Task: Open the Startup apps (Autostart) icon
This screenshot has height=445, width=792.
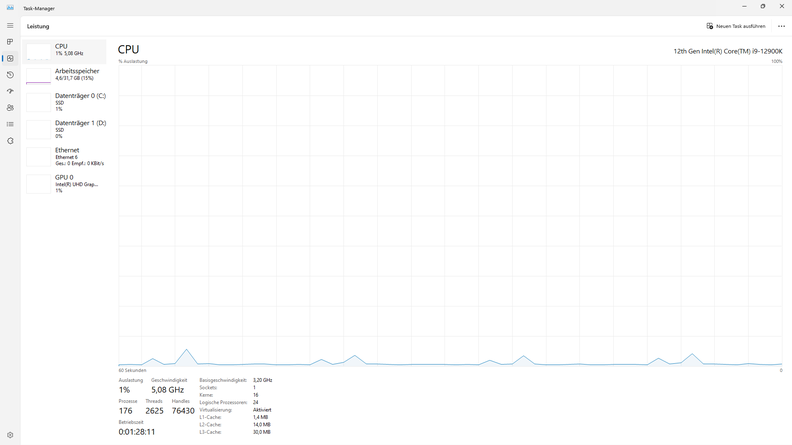Action: 10,91
